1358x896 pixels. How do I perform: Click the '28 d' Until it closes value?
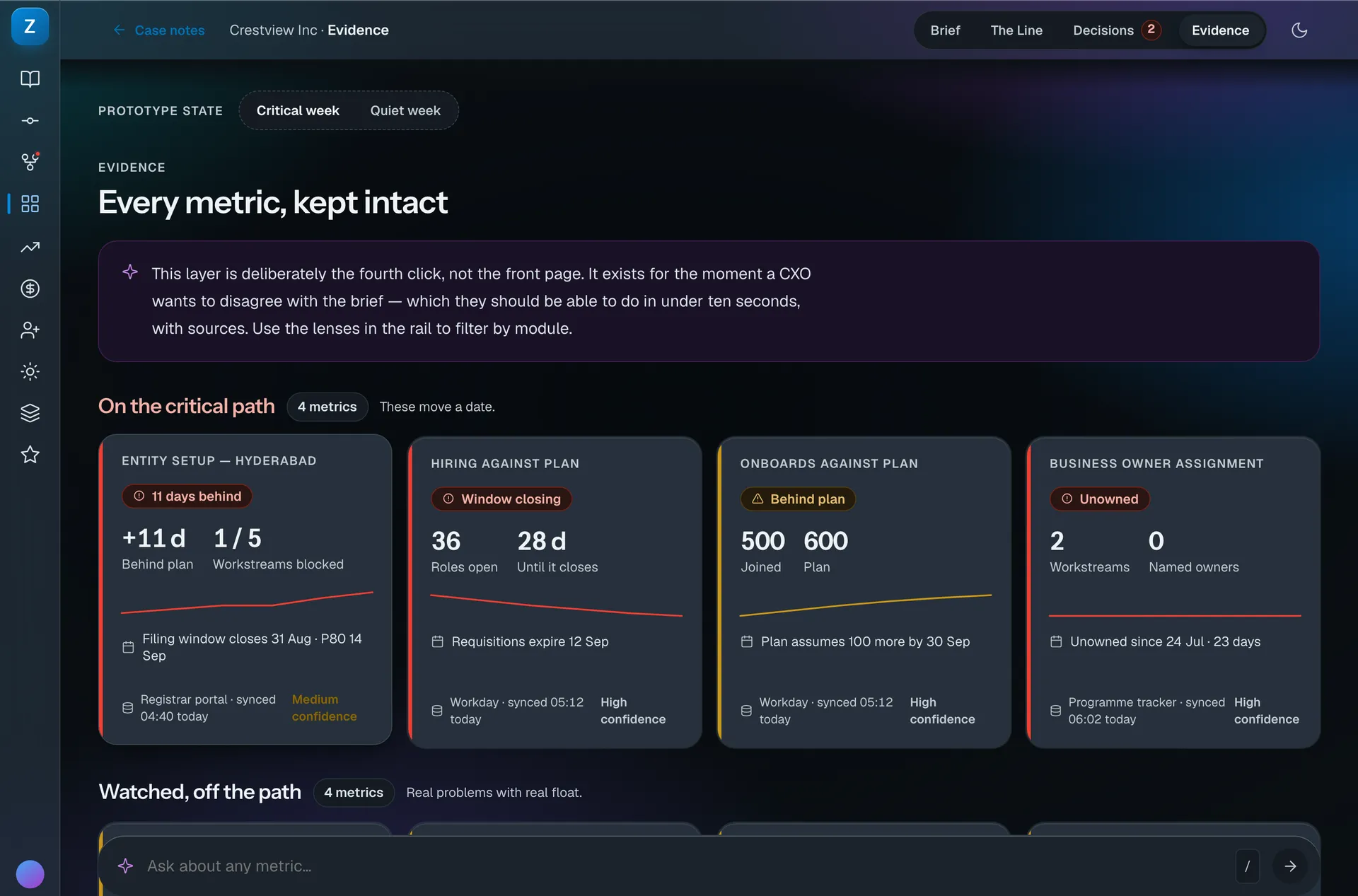(542, 542)
